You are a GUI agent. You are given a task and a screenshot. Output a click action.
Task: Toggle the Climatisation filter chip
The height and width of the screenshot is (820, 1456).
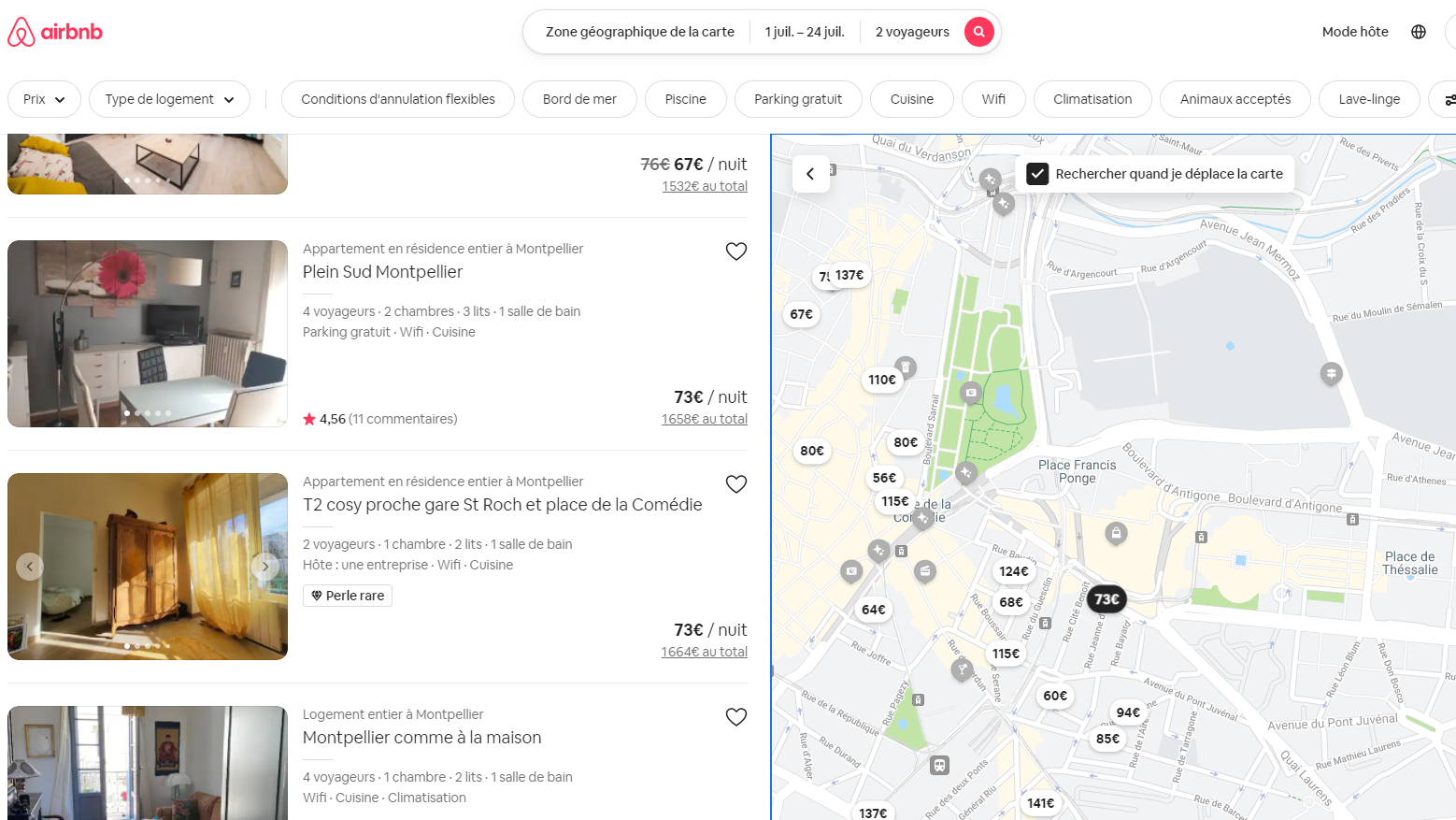1092,99
